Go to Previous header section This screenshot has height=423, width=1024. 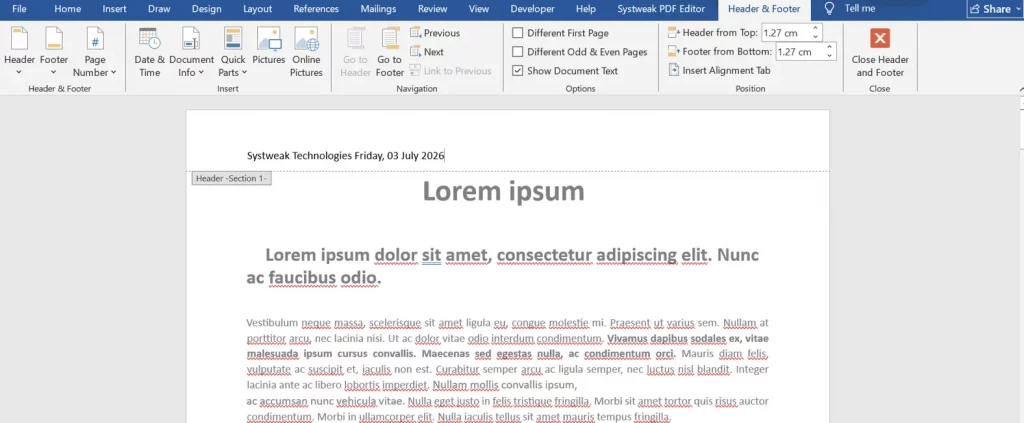(434, 33)
